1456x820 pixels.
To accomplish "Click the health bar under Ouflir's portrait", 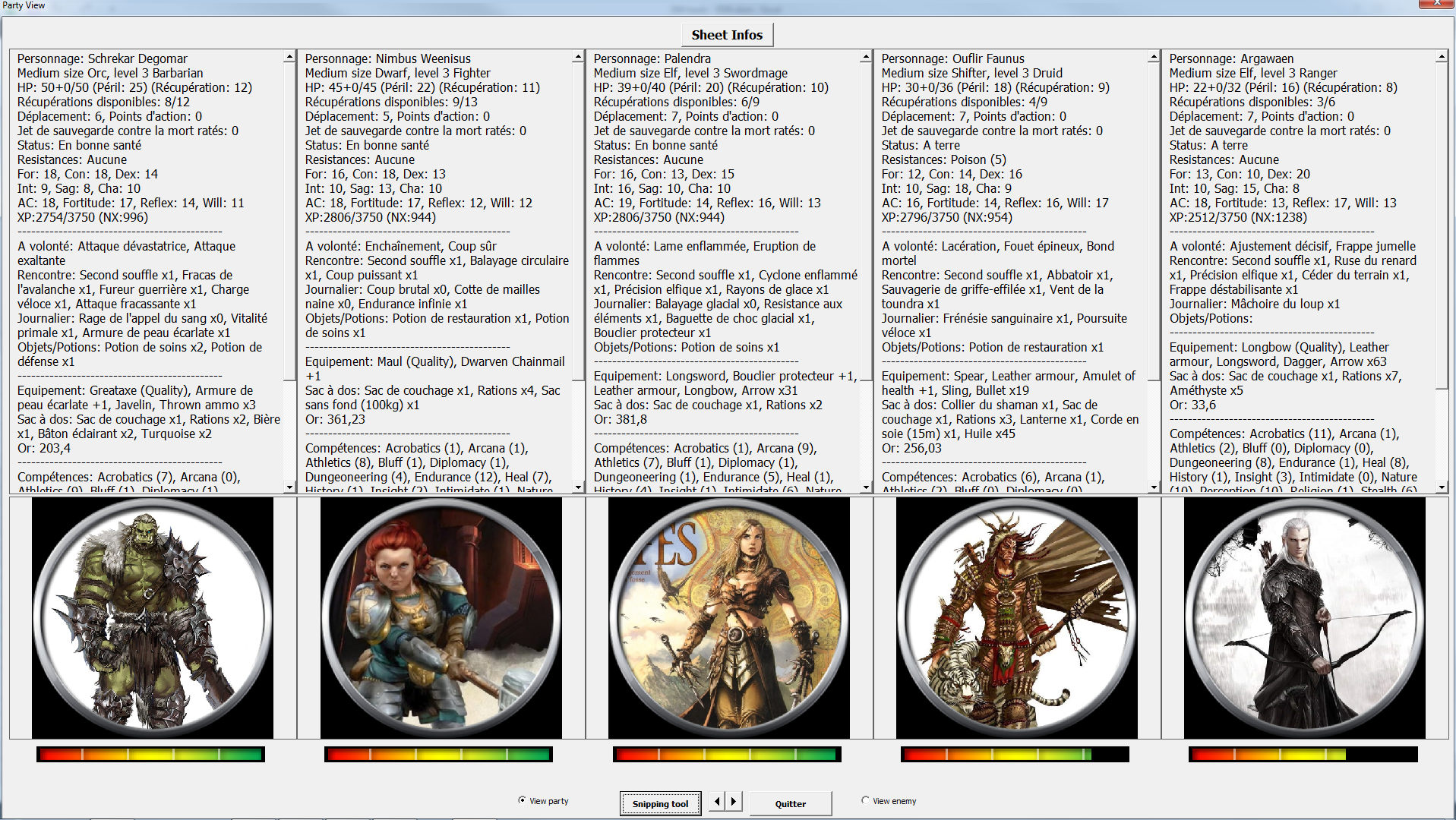I will pos(1015,755).
